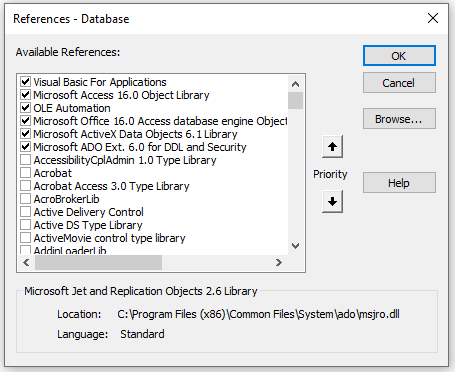
Task: Uncheck Microsoft Office 16.0 Access database engine
Action: pyautogui.click(x=25, y=121)
